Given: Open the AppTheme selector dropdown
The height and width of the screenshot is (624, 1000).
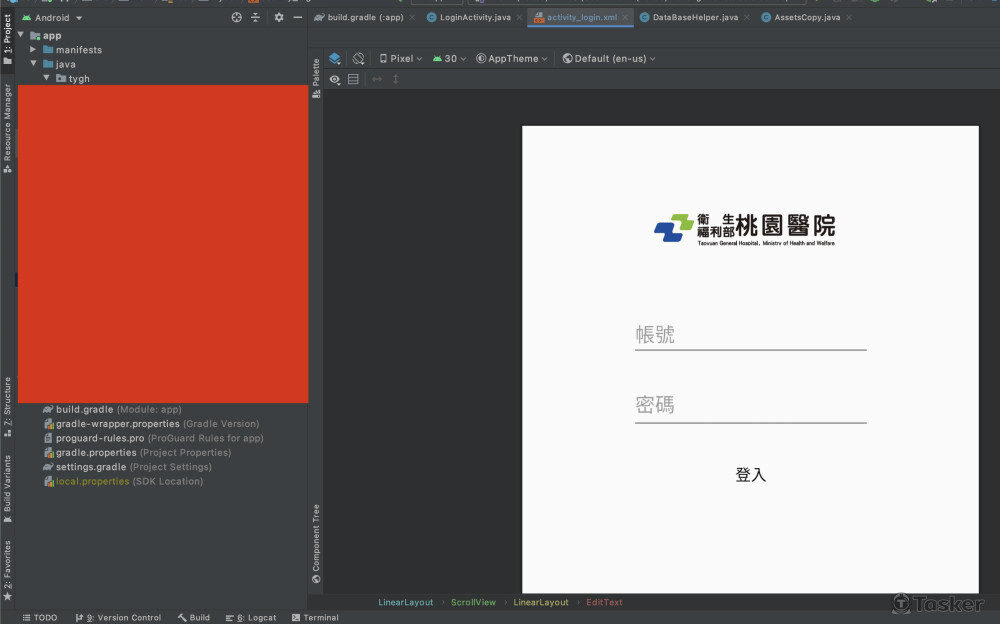Looking at the screenshot, I should pos(511,58).
